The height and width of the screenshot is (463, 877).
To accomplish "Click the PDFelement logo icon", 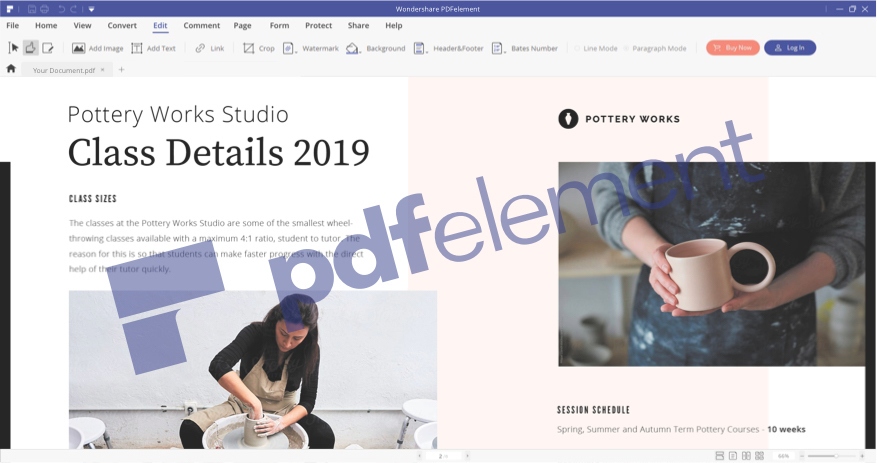I will 10,9.
